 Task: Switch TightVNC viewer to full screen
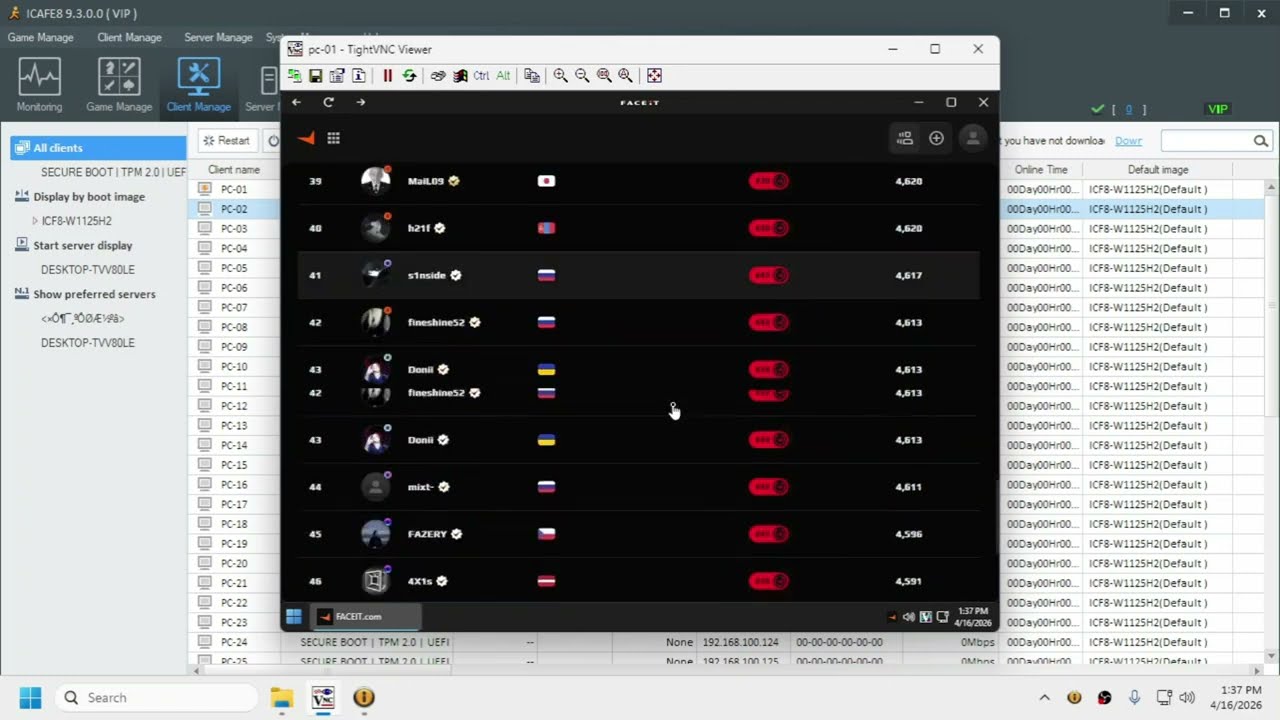point(654,75)
